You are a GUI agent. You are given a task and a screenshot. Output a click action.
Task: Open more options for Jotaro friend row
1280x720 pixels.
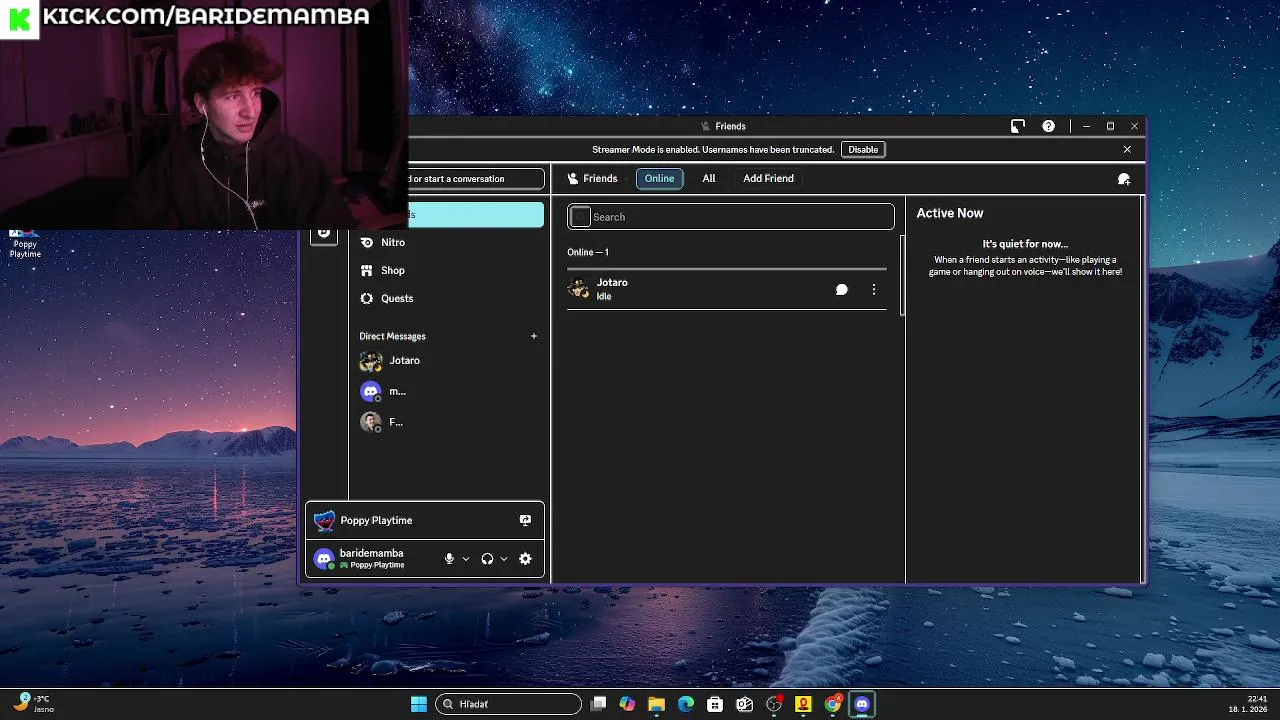(x=874, y=289)
